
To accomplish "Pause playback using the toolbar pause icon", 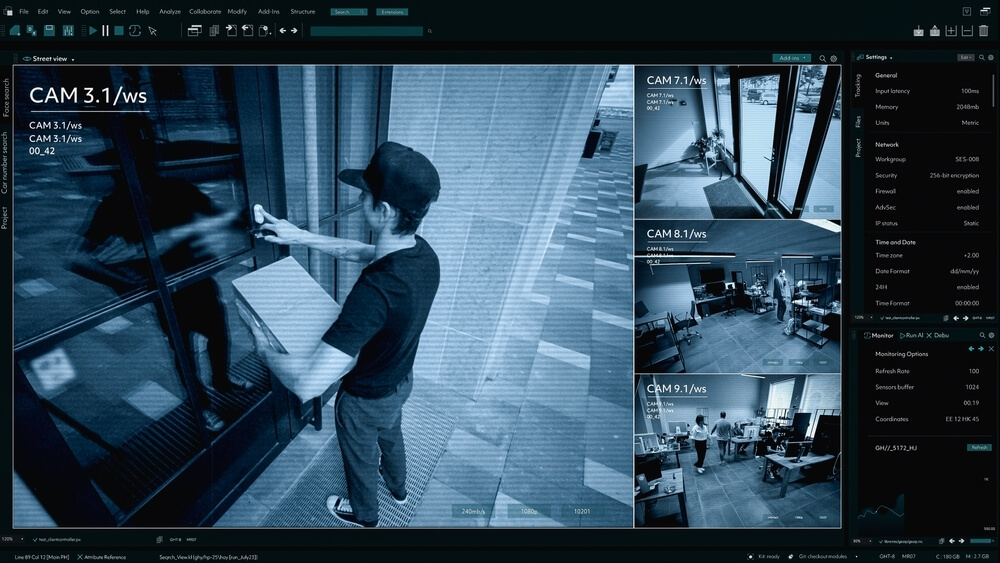I will coord(105,31).
